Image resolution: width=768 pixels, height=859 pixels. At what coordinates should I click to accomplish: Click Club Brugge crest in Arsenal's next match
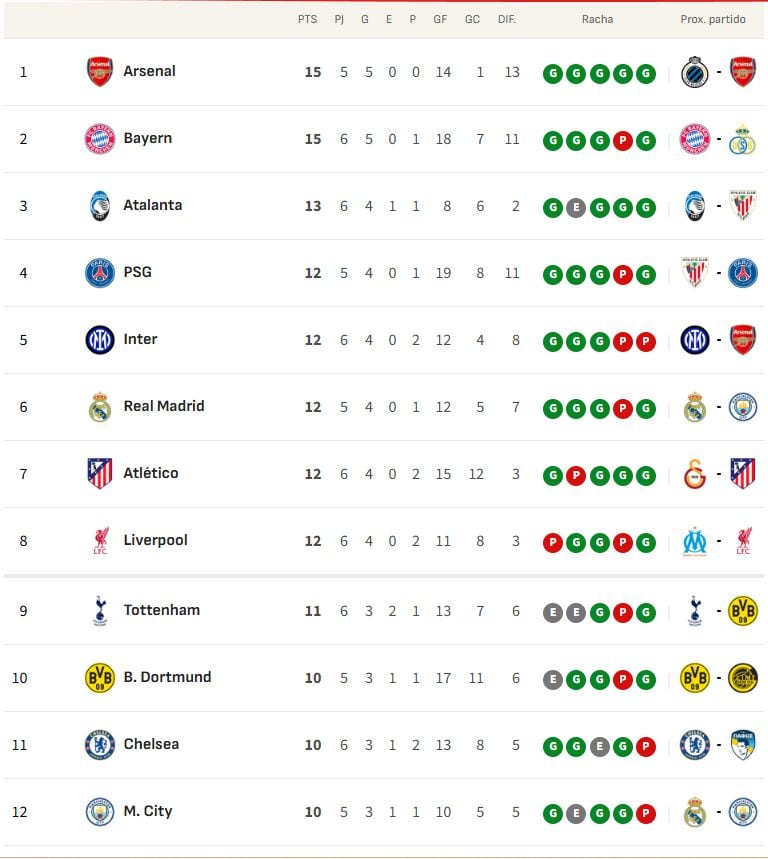coord(695,72)
